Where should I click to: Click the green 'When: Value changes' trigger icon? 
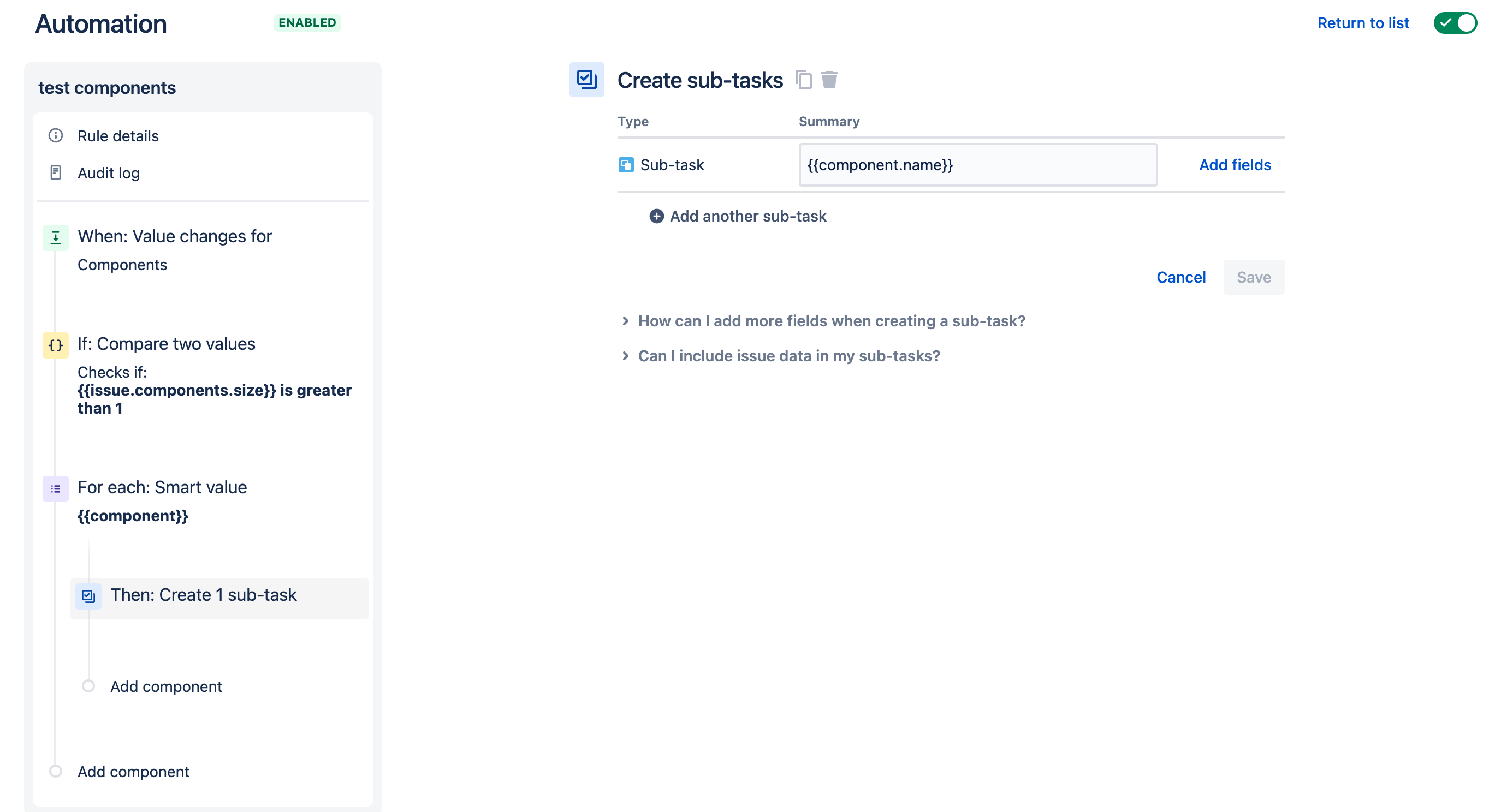(56, 237)
